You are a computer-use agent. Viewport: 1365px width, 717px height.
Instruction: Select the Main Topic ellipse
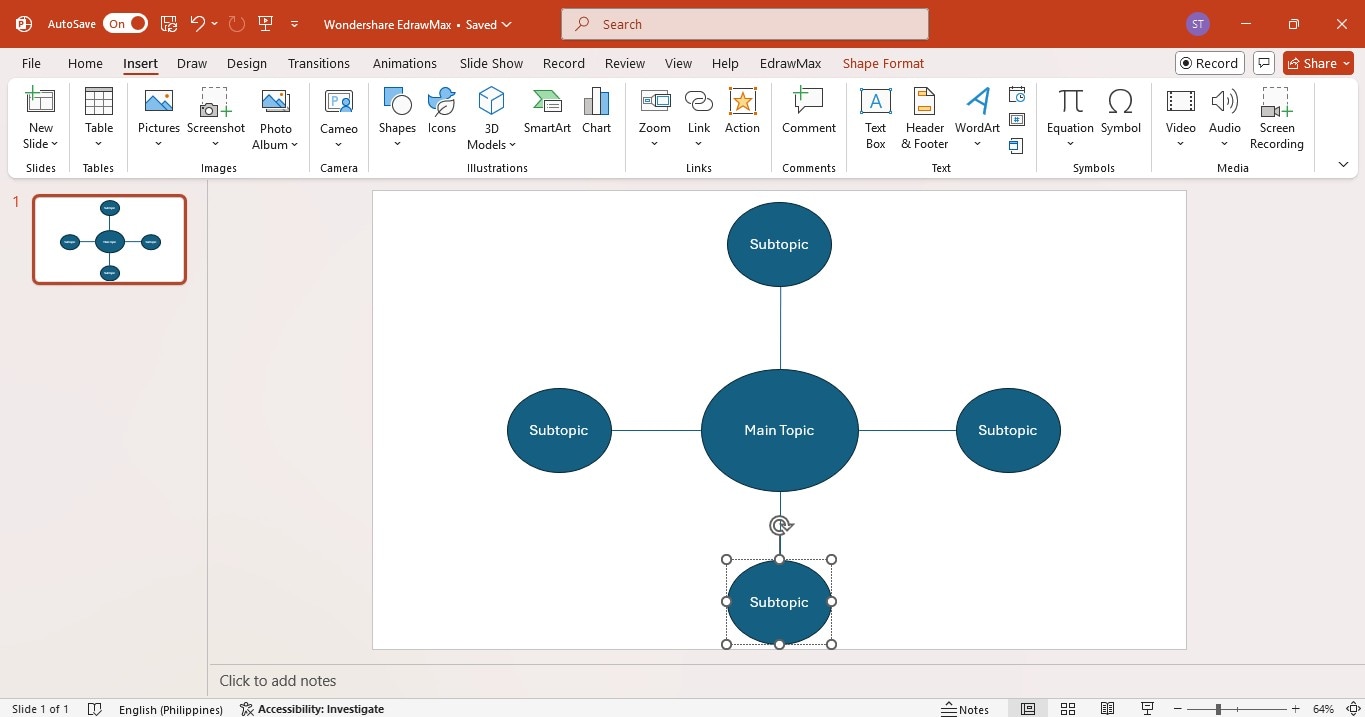tap(780, 430)
